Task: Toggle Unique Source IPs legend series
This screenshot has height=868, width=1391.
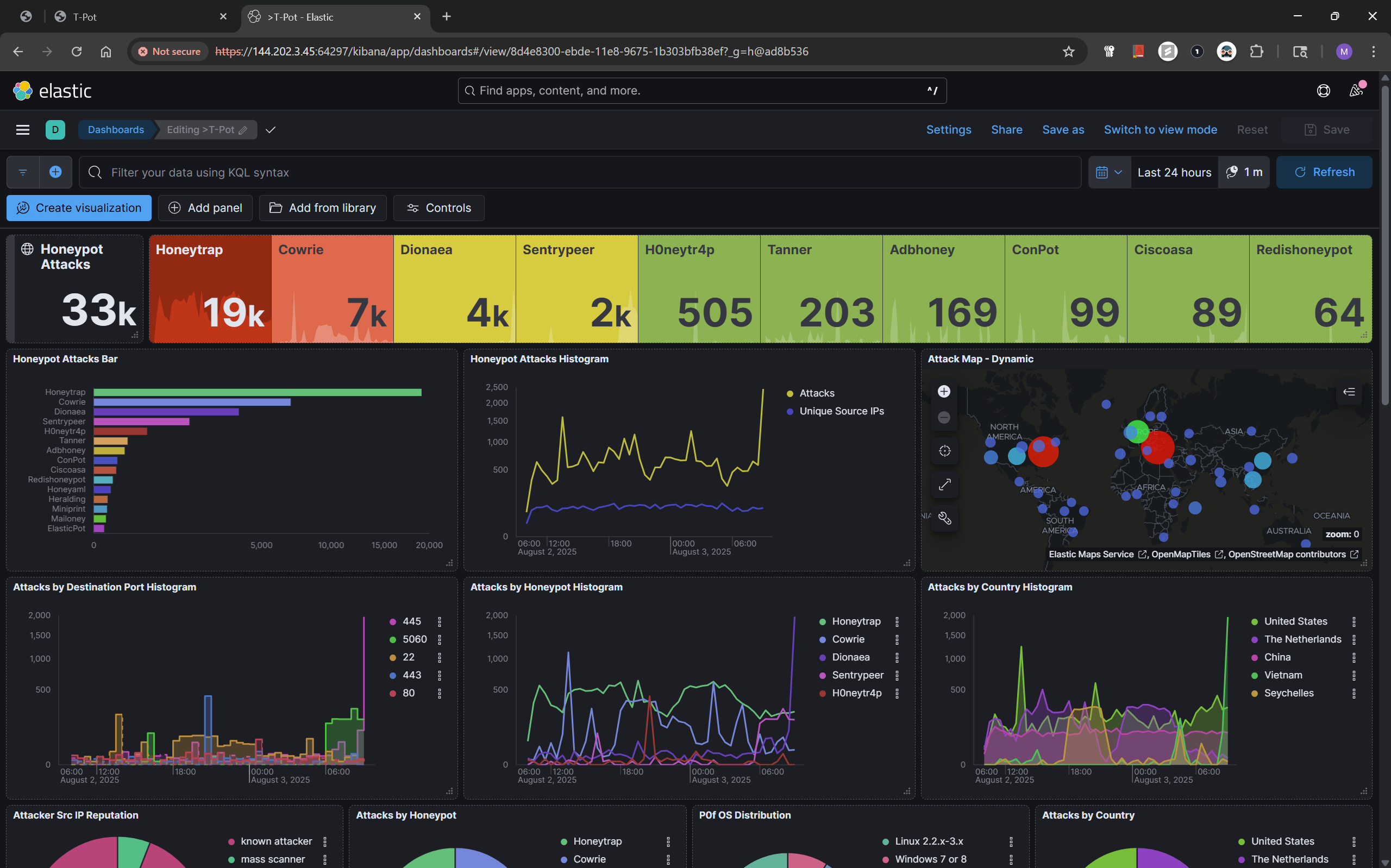Action: 842,411
